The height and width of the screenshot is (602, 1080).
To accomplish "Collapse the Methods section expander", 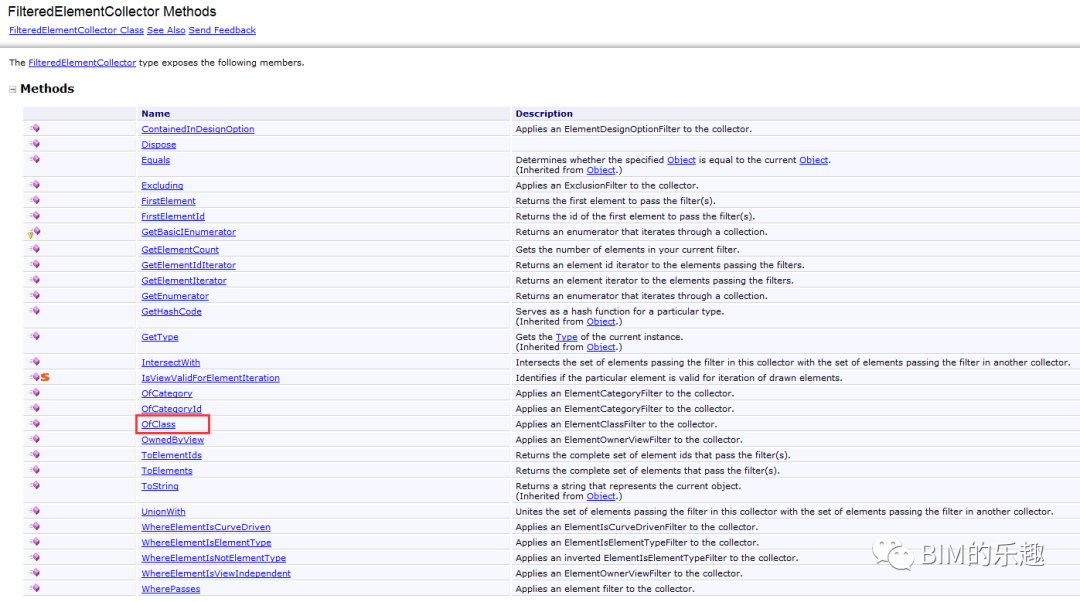I will point(12,90).
